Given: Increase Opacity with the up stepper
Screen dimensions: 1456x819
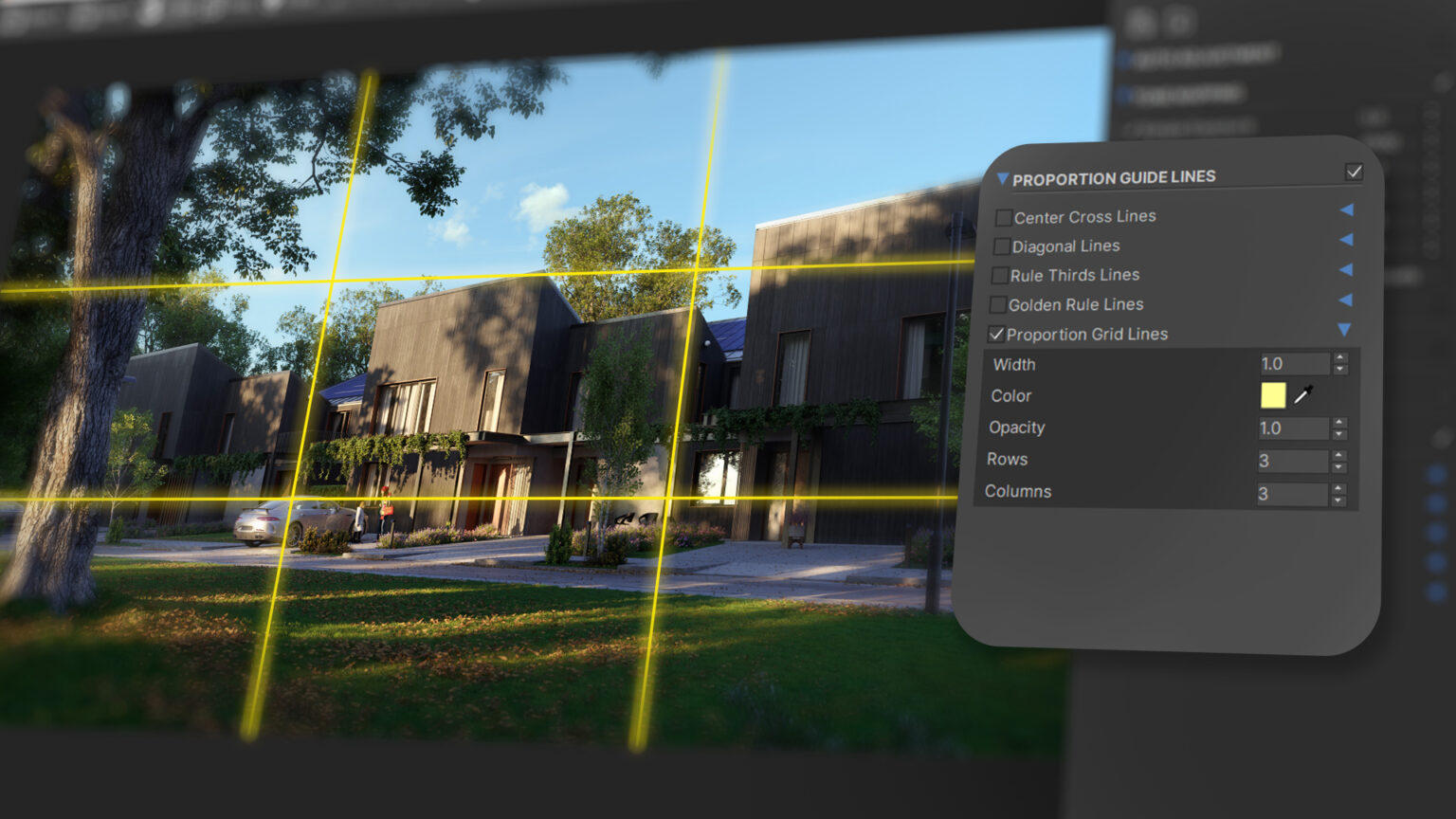Looking at the screenshot, I should click(1339, 422).
